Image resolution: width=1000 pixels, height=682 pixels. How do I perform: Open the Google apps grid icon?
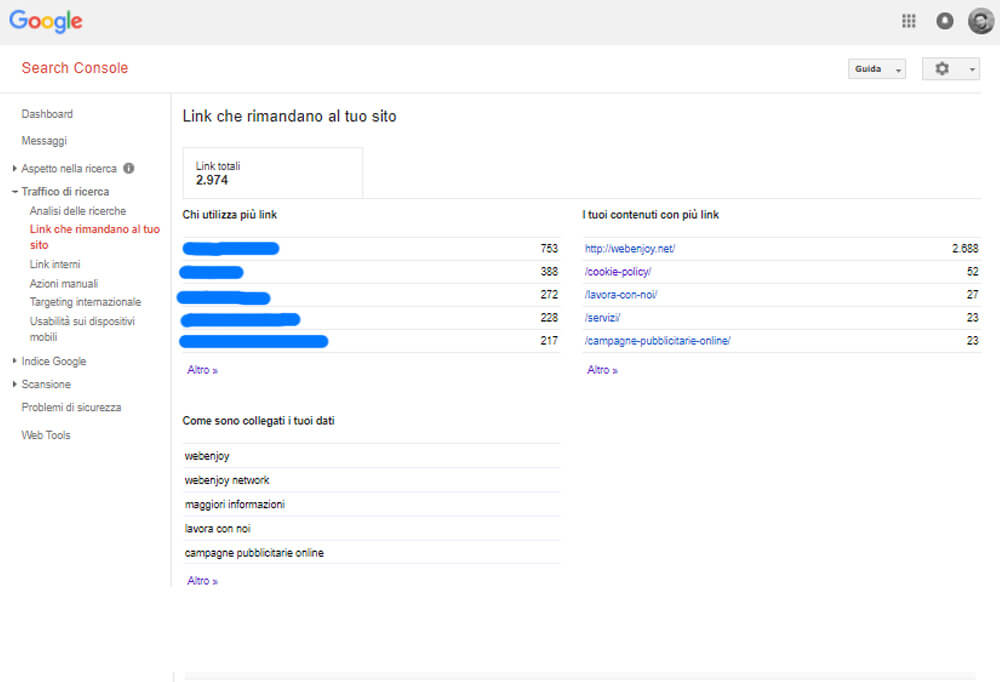point(908,21)
